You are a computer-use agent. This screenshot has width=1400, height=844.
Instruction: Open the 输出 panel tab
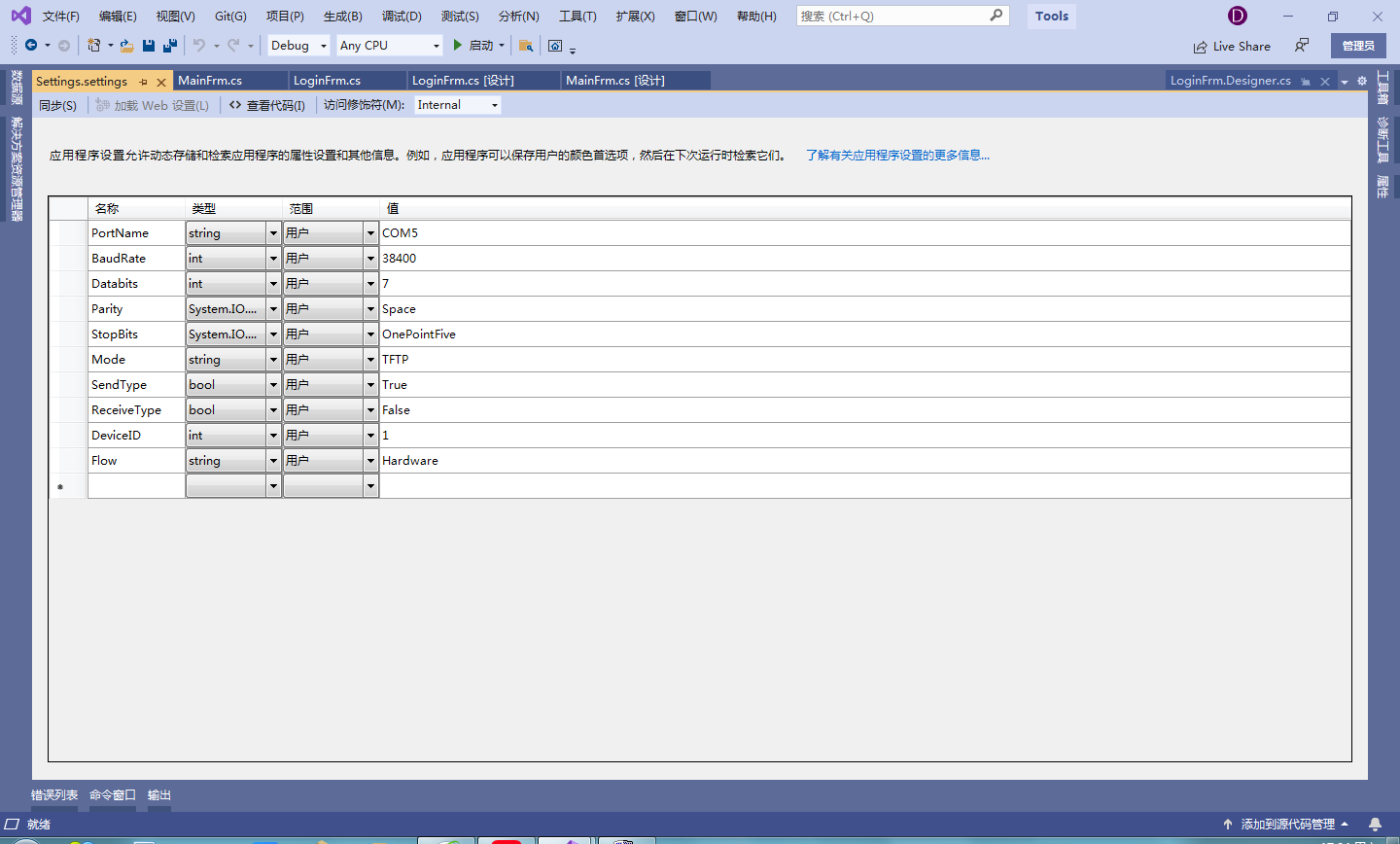pyautogui.click(x=159, y=795)
